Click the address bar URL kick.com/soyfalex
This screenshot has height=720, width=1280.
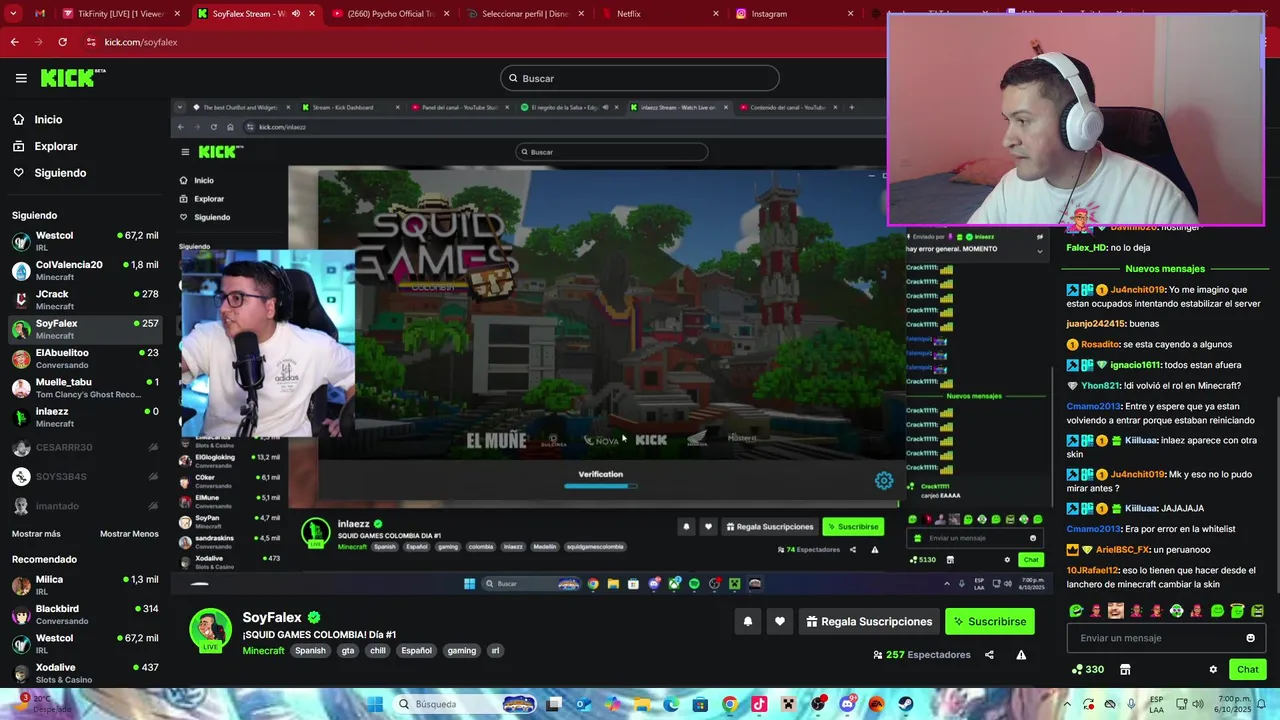141,42
